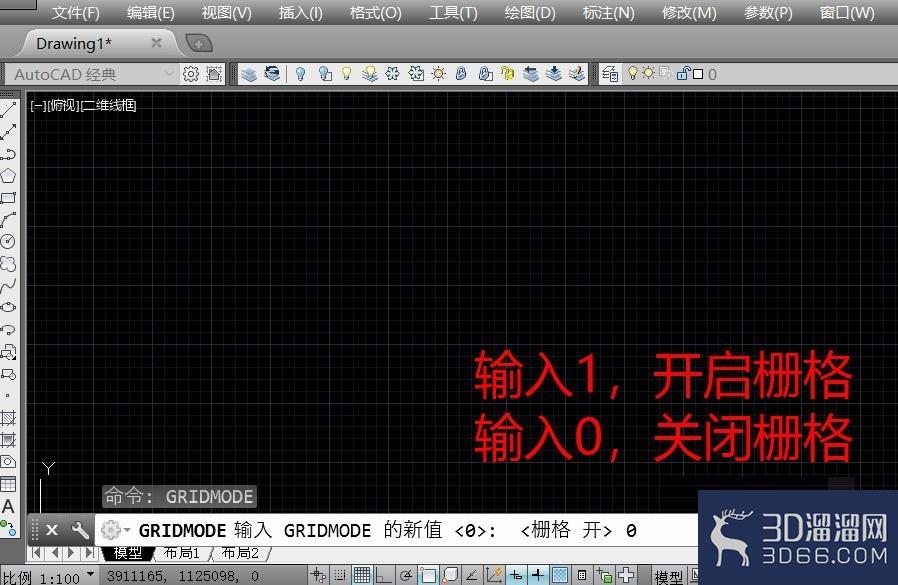Select the Polygon tool
The width and height of the screenshot is (898, 585).
8,176
